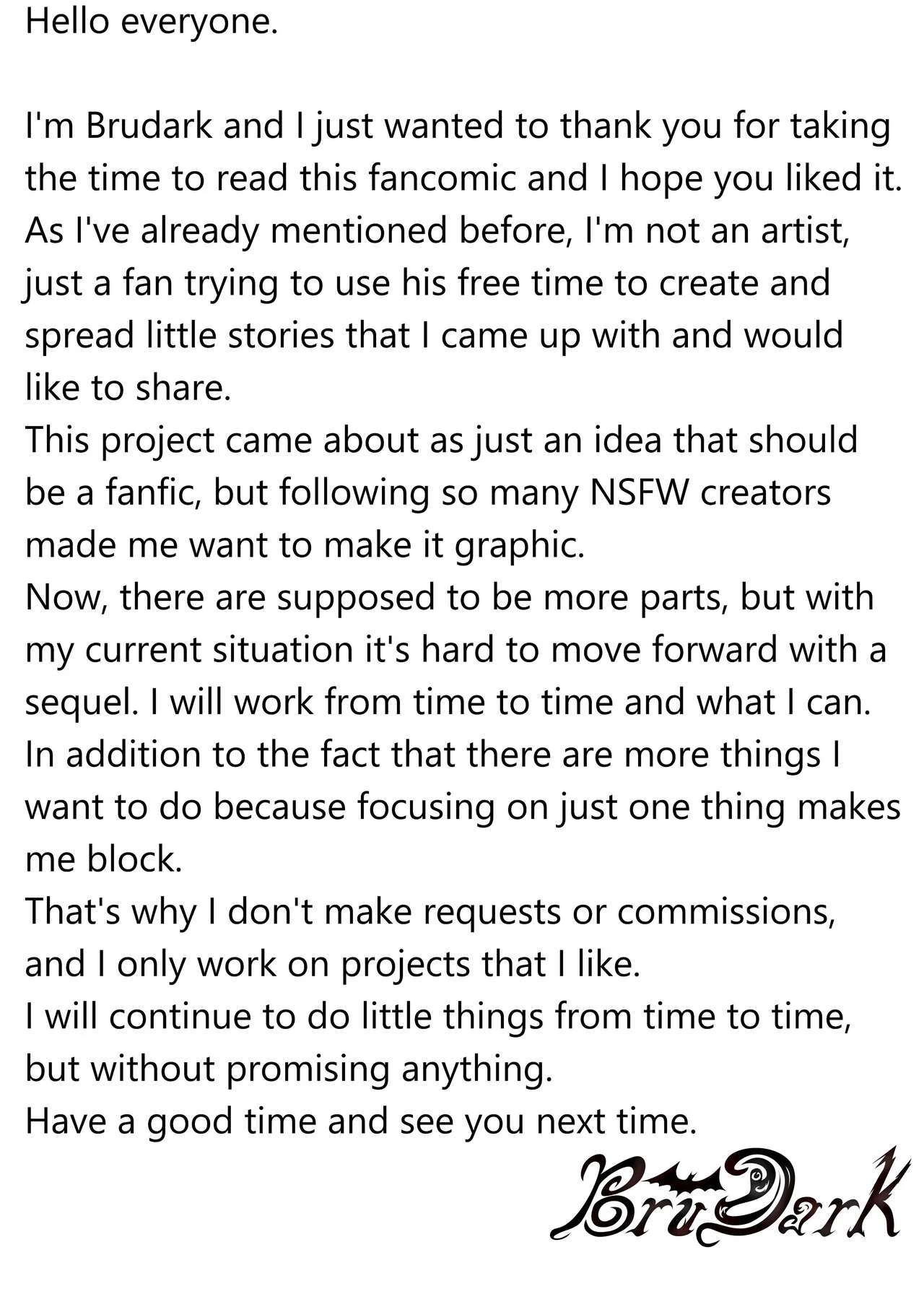Screen dimensions: 924x1307
Task: Click the "Hello everyone." greeting line
Action: coord(152,22)
